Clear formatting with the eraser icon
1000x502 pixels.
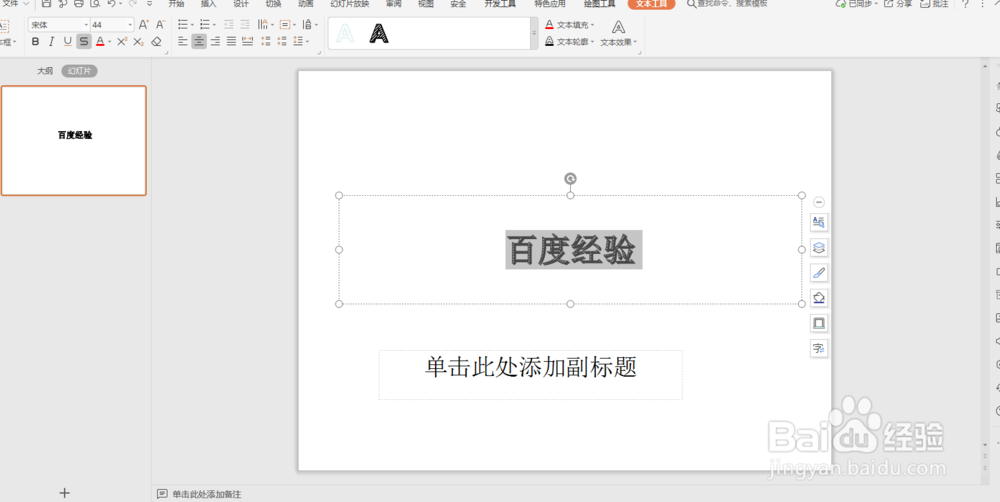156,41
